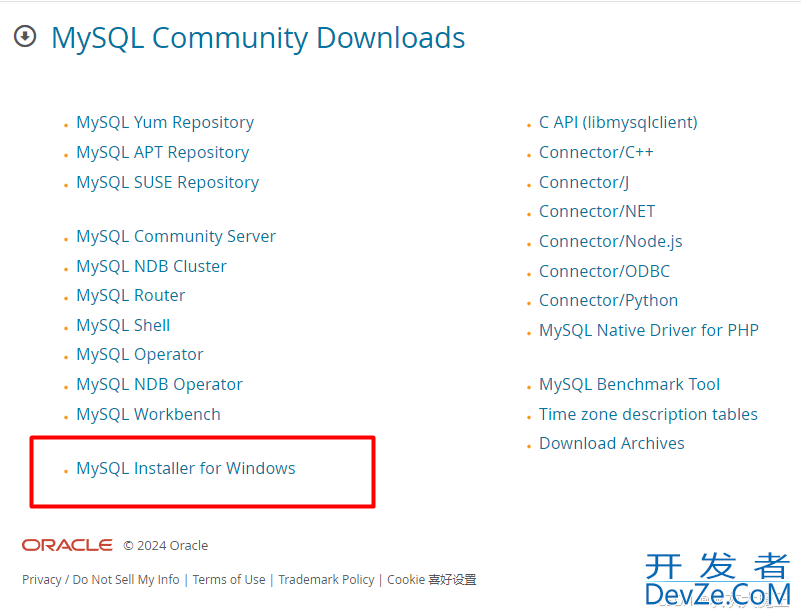Open C API (libmysqlclient) link
This screenshot has width=801, height=616.
coord(618,123)
